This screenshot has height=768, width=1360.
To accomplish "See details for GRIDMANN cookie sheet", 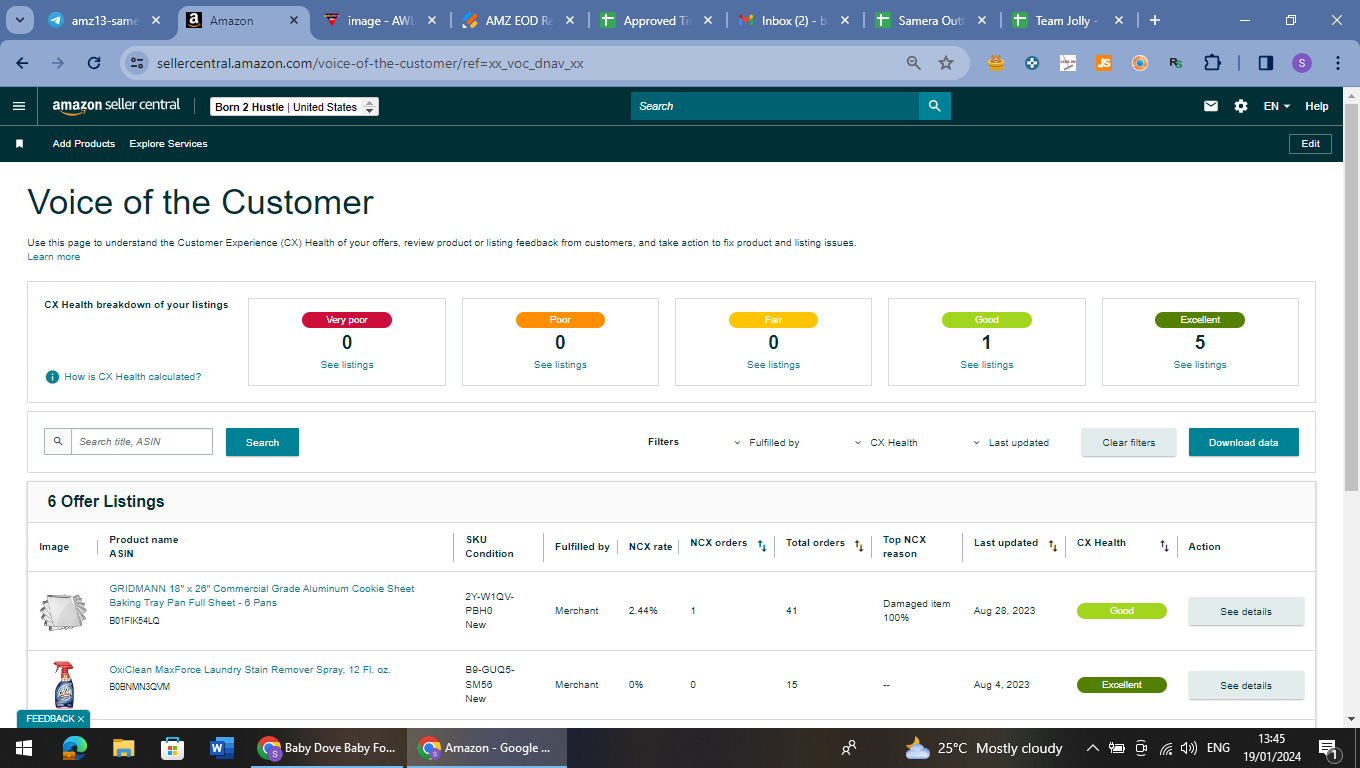I will [x=1246, y=611].
